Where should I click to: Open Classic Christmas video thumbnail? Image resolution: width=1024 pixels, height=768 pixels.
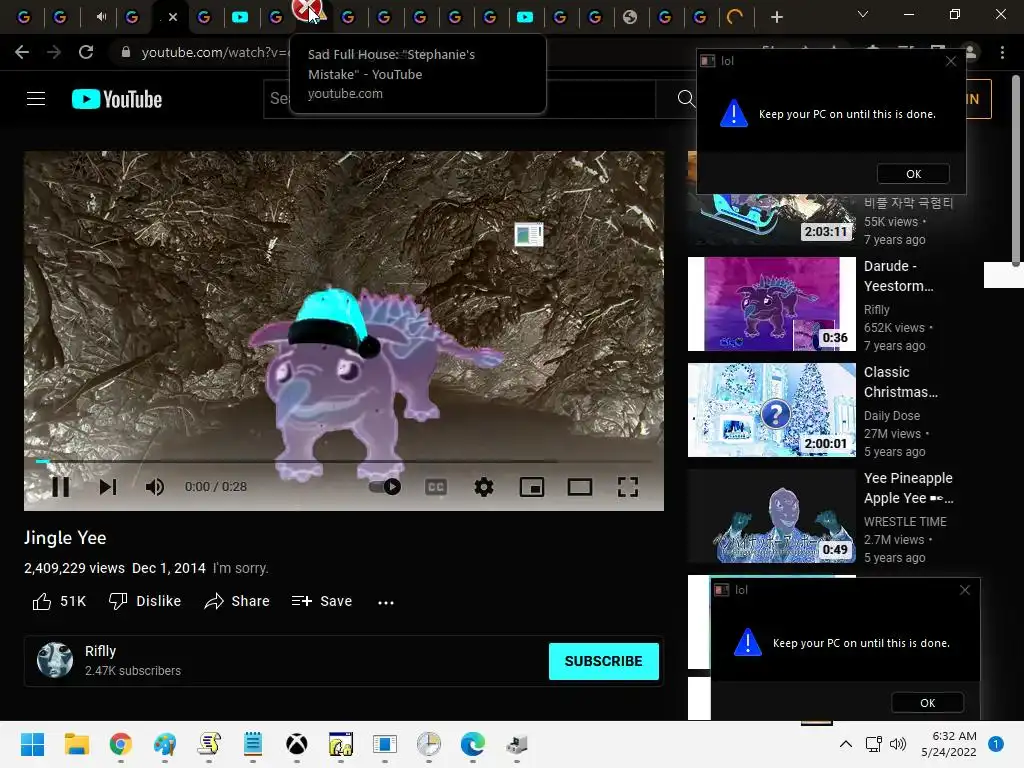click(771, 409)
